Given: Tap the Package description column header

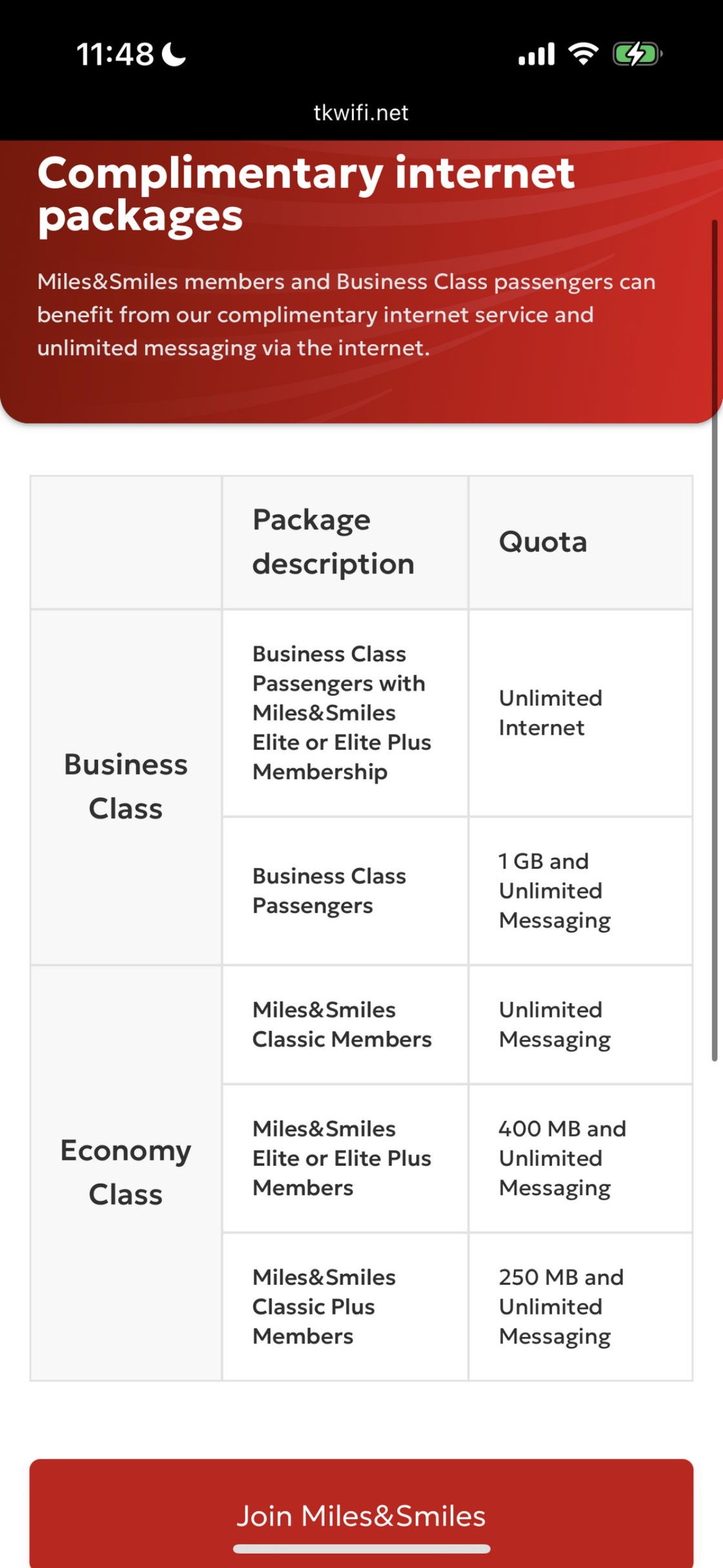Looking at the screenshot, I should point(334,542).
